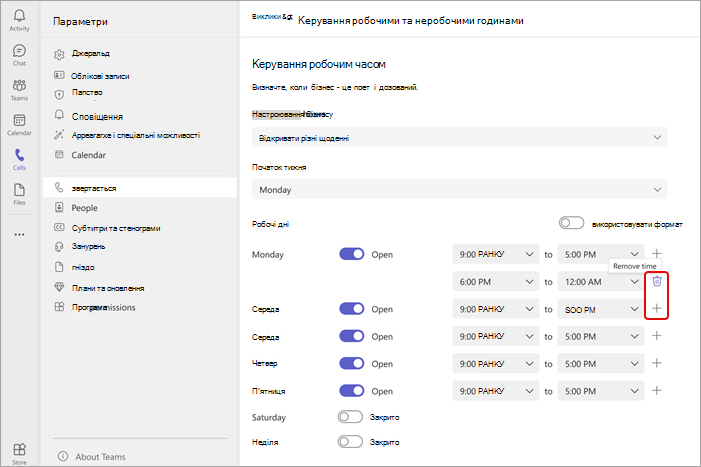
Task: Toggle Monday open switch off
Action: (351, 254)
